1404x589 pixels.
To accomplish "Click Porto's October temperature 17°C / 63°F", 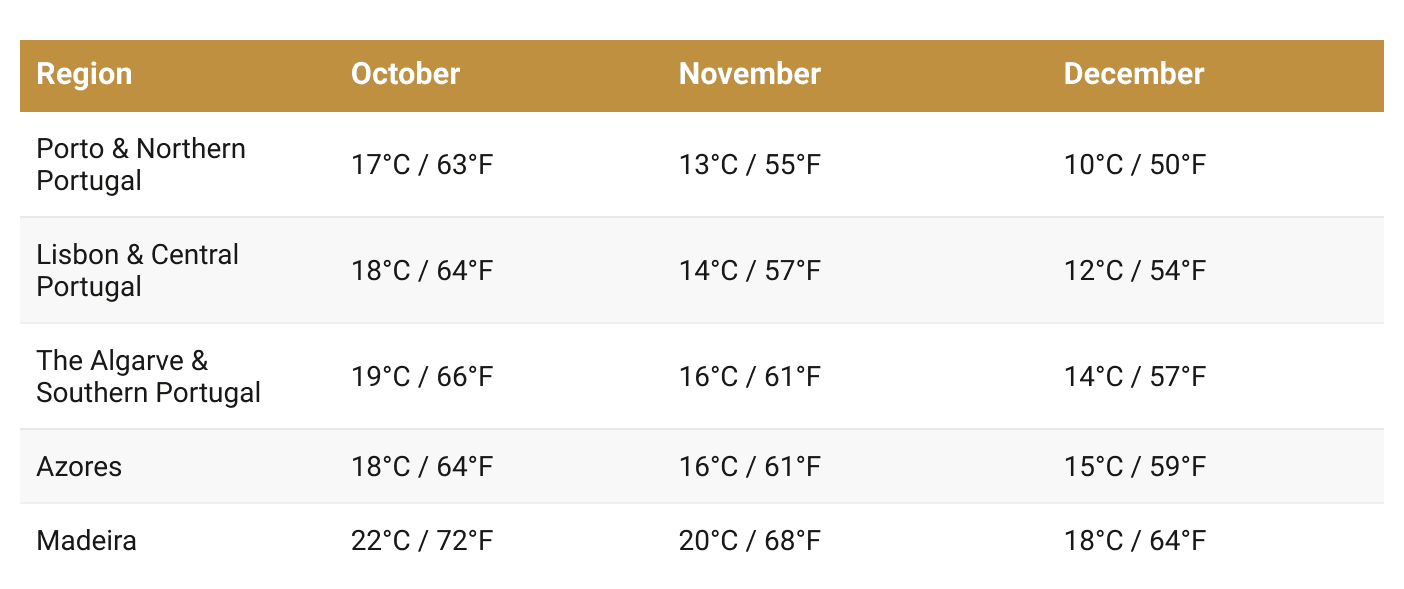I will click(422, 165).
